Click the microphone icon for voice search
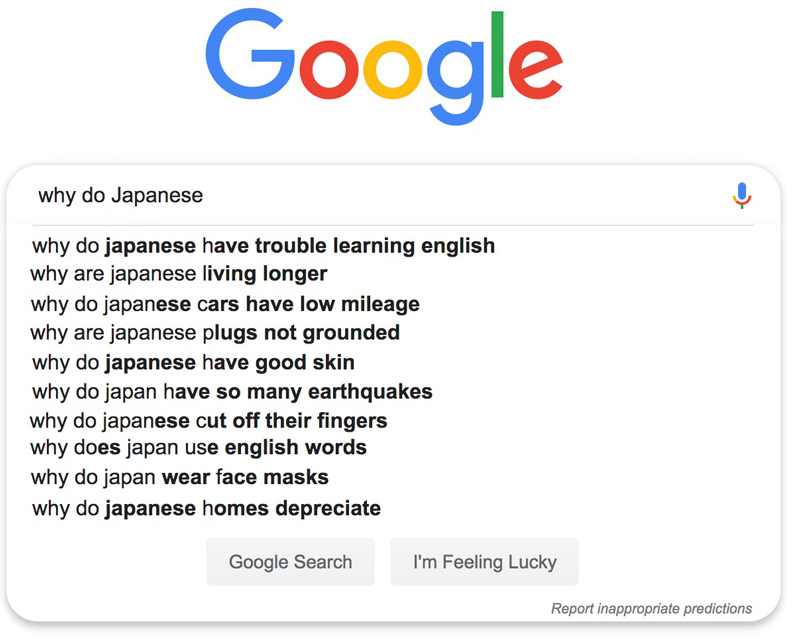The width and height of the screenshot is (800, 640). pos(742,194)
